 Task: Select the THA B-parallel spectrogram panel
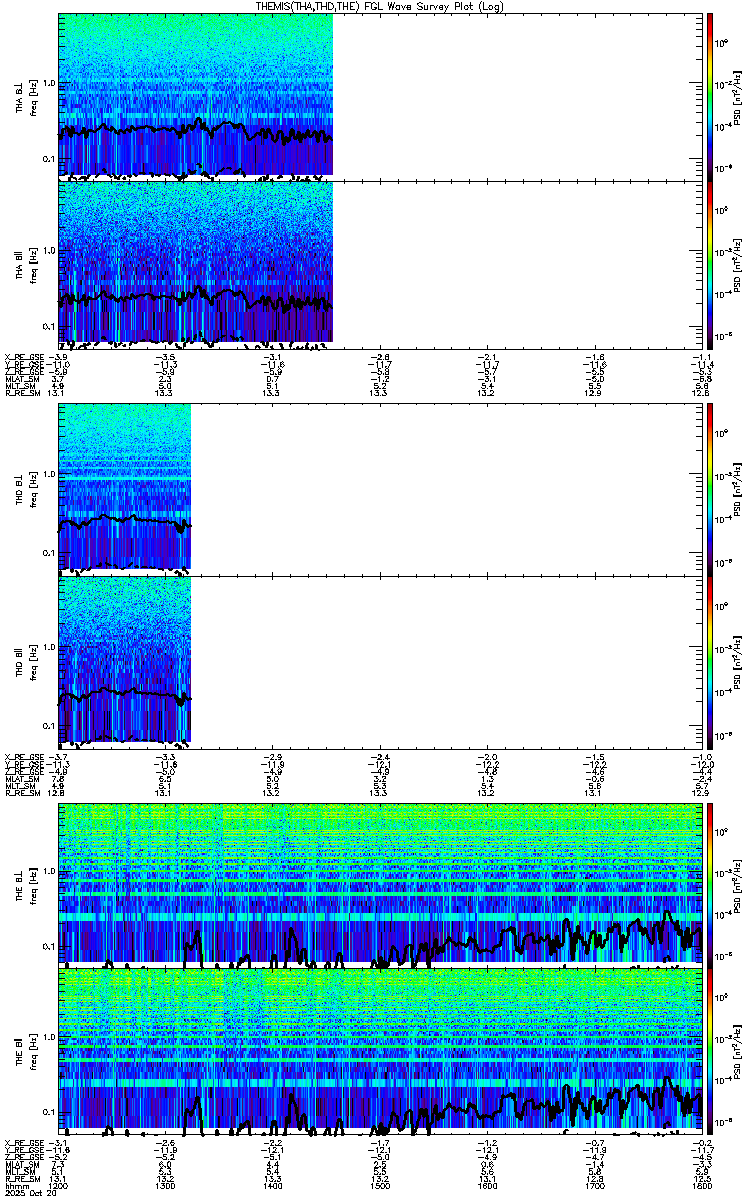[380, 265]
